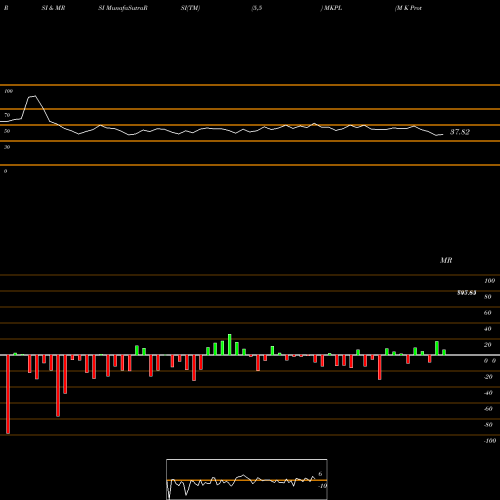Click the RSI value 37.82 label
Image resolution: width=500 pixels, height=500 pixels.
click(460, 132)
